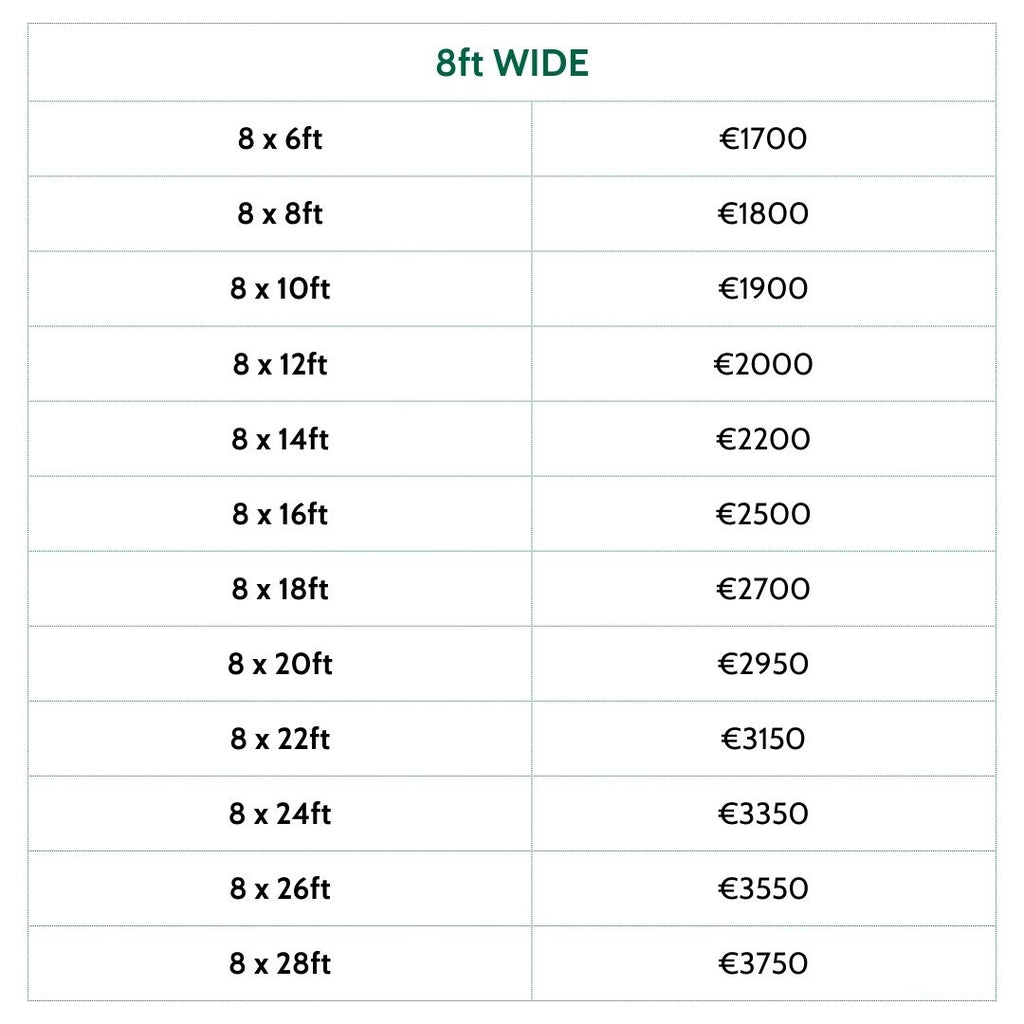Select the 8 x 14ft size label
Viewport: 1024px width, 1024px height.
pyautogui.click(x=280, y=439)
